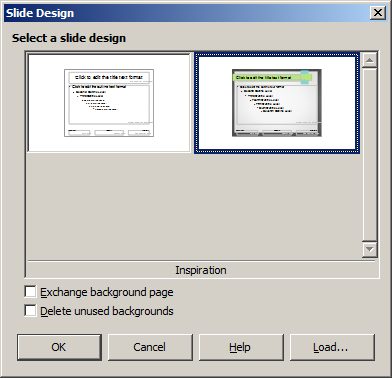Toggle Delete unused backgrounds checkbox
The height and width of the screenshot is (378, 392).
[30, 311]
